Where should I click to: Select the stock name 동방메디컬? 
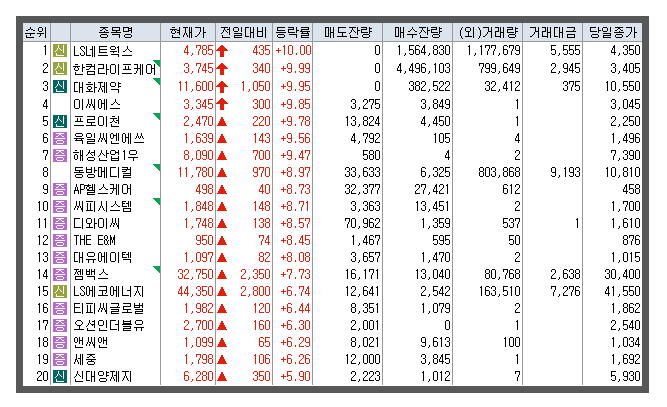point(103,173)
